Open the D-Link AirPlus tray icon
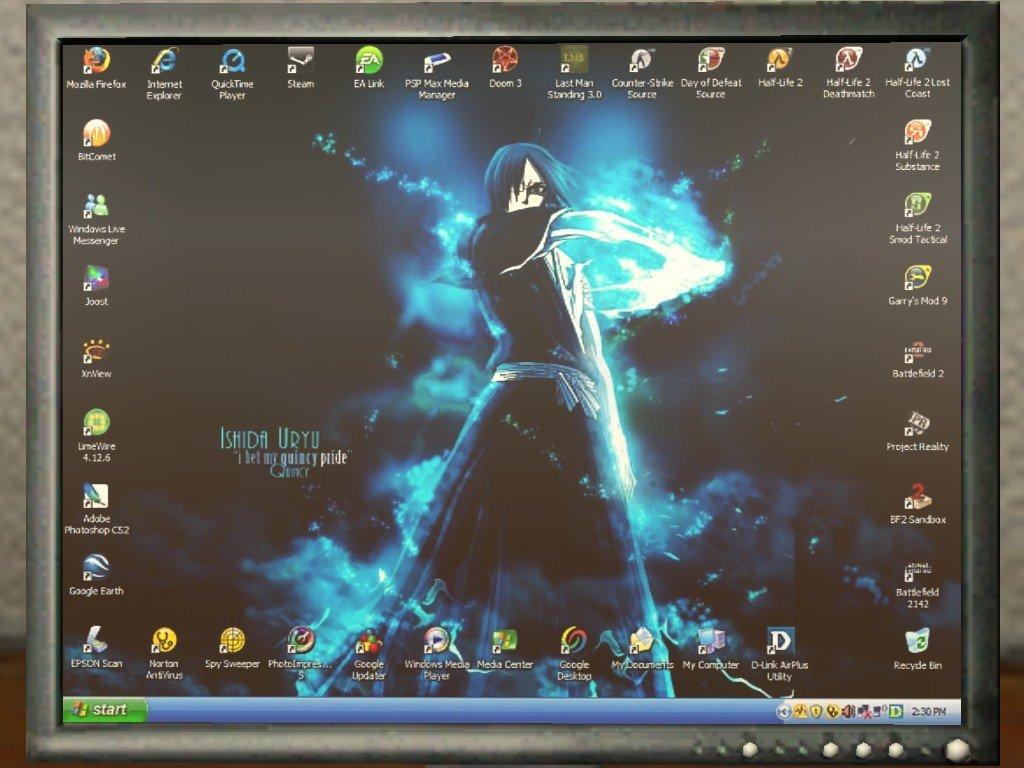Viewport: 1024px width, 768px height. click(x=897, y=711)
